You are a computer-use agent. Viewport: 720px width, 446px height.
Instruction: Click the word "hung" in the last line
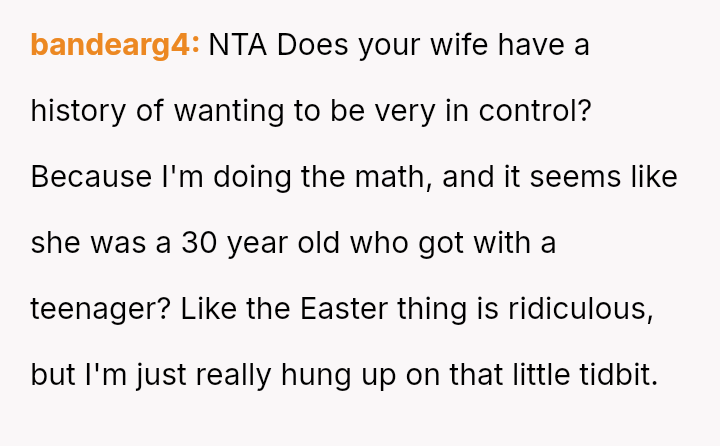[311, 375]
